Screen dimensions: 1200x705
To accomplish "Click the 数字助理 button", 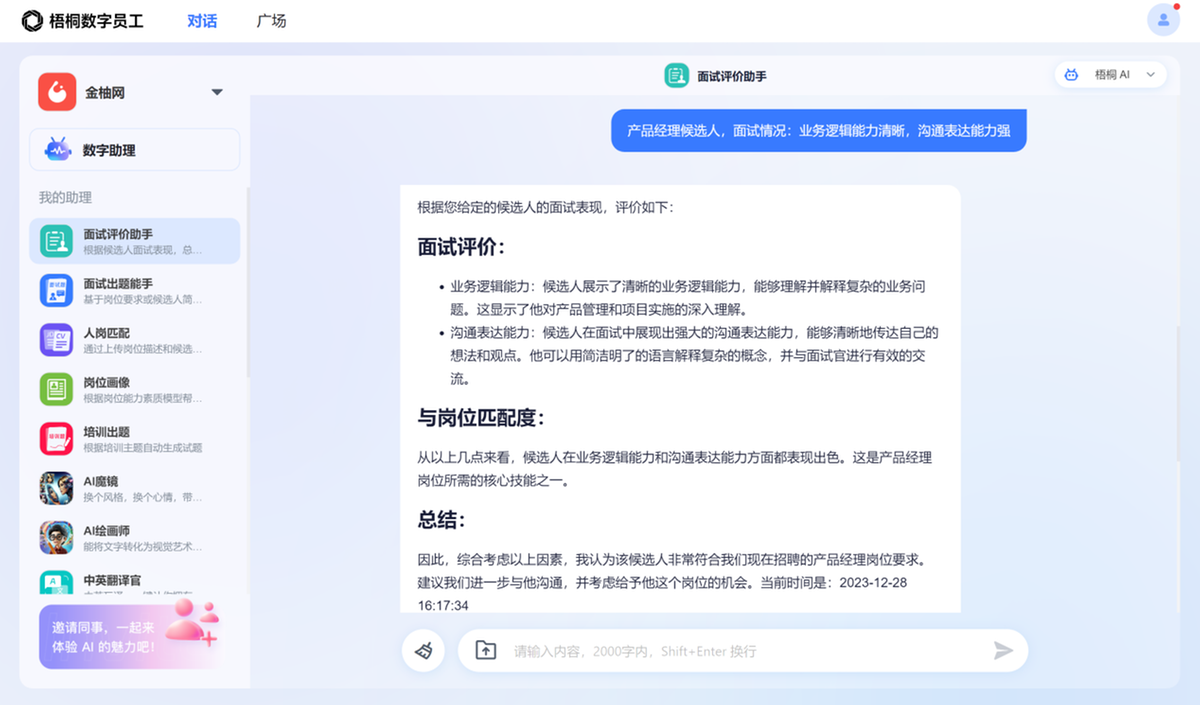I will coord(134,150).
